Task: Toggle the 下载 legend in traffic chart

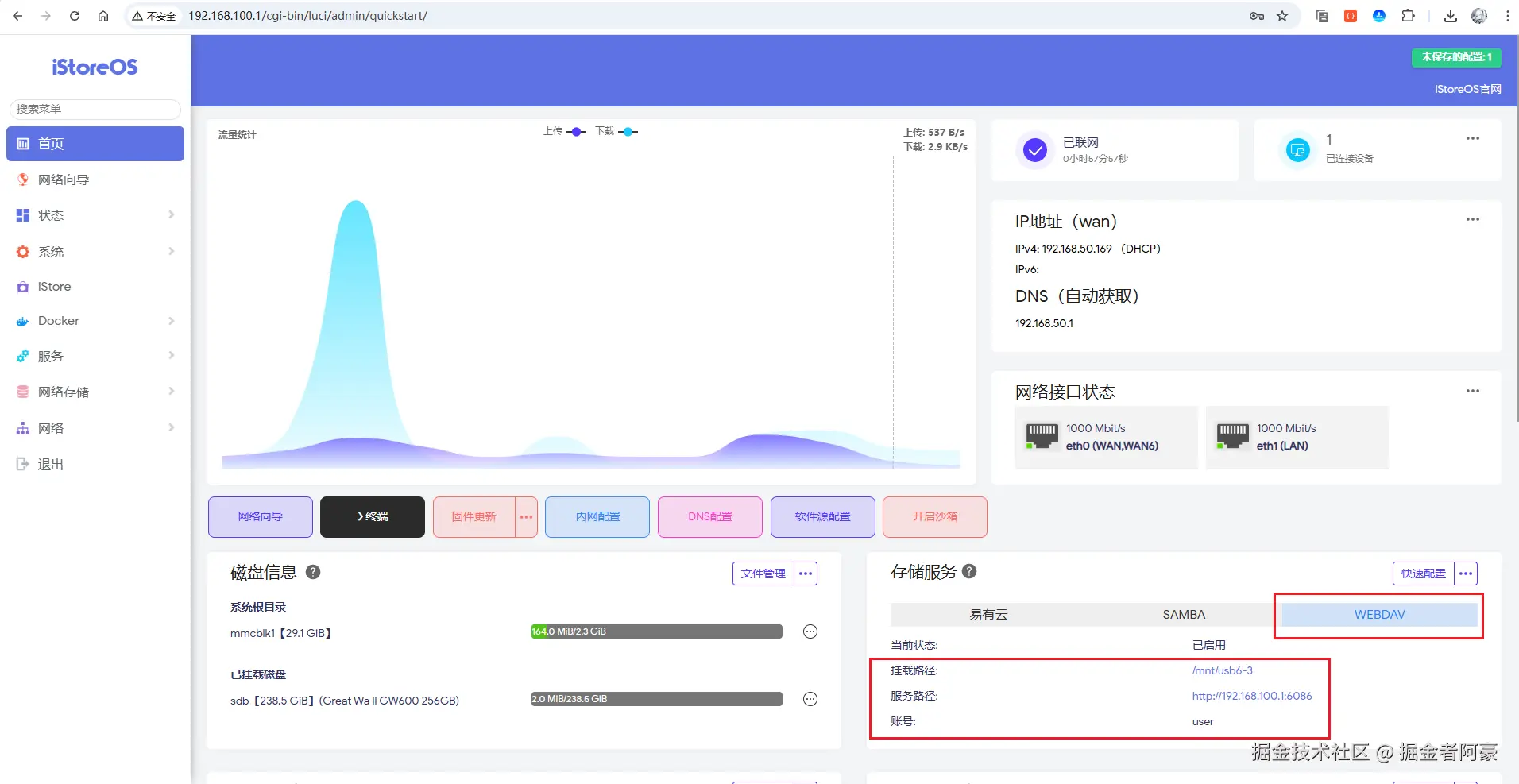Action: coord(616,132)
